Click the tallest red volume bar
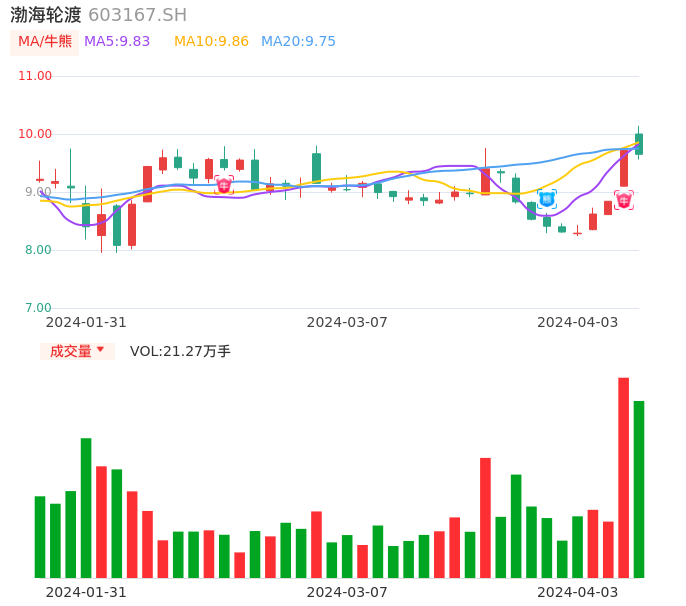 click(x=624, y=477)
